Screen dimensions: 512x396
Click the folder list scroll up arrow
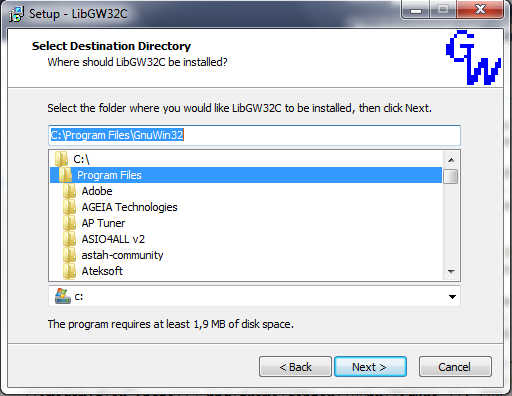pos(451,160)
